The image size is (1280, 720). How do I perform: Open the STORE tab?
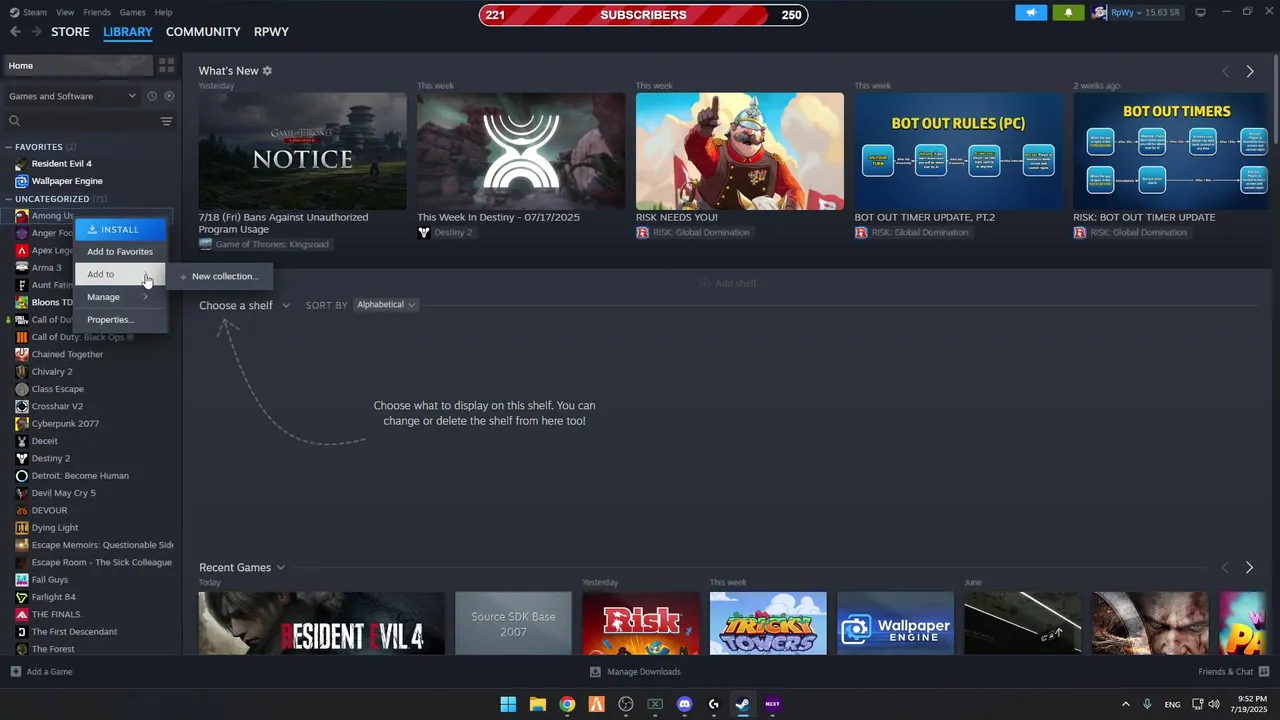tap(70, 32)
